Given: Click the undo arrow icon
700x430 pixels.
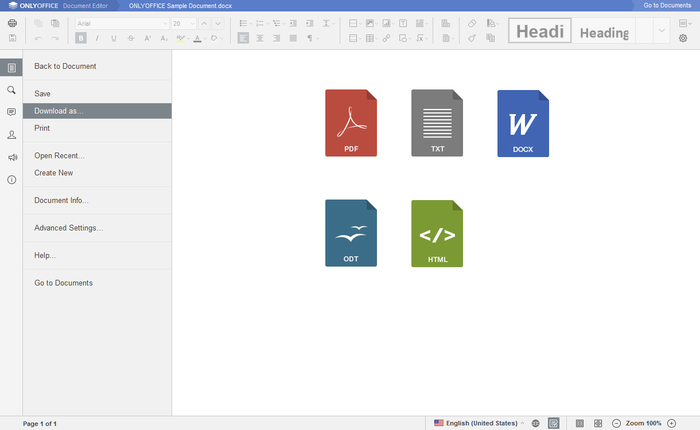Looking at the screenshot, I should coord(38,38).
